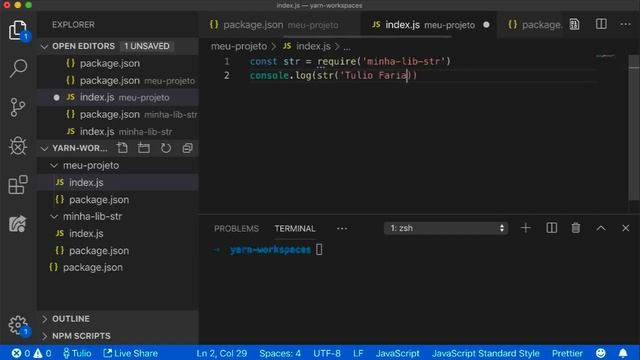Image resolution: width=640 pixels, height=360 pixels.
Task: Open package.json minha-lib-str in Open Editors
Action: 118,115
